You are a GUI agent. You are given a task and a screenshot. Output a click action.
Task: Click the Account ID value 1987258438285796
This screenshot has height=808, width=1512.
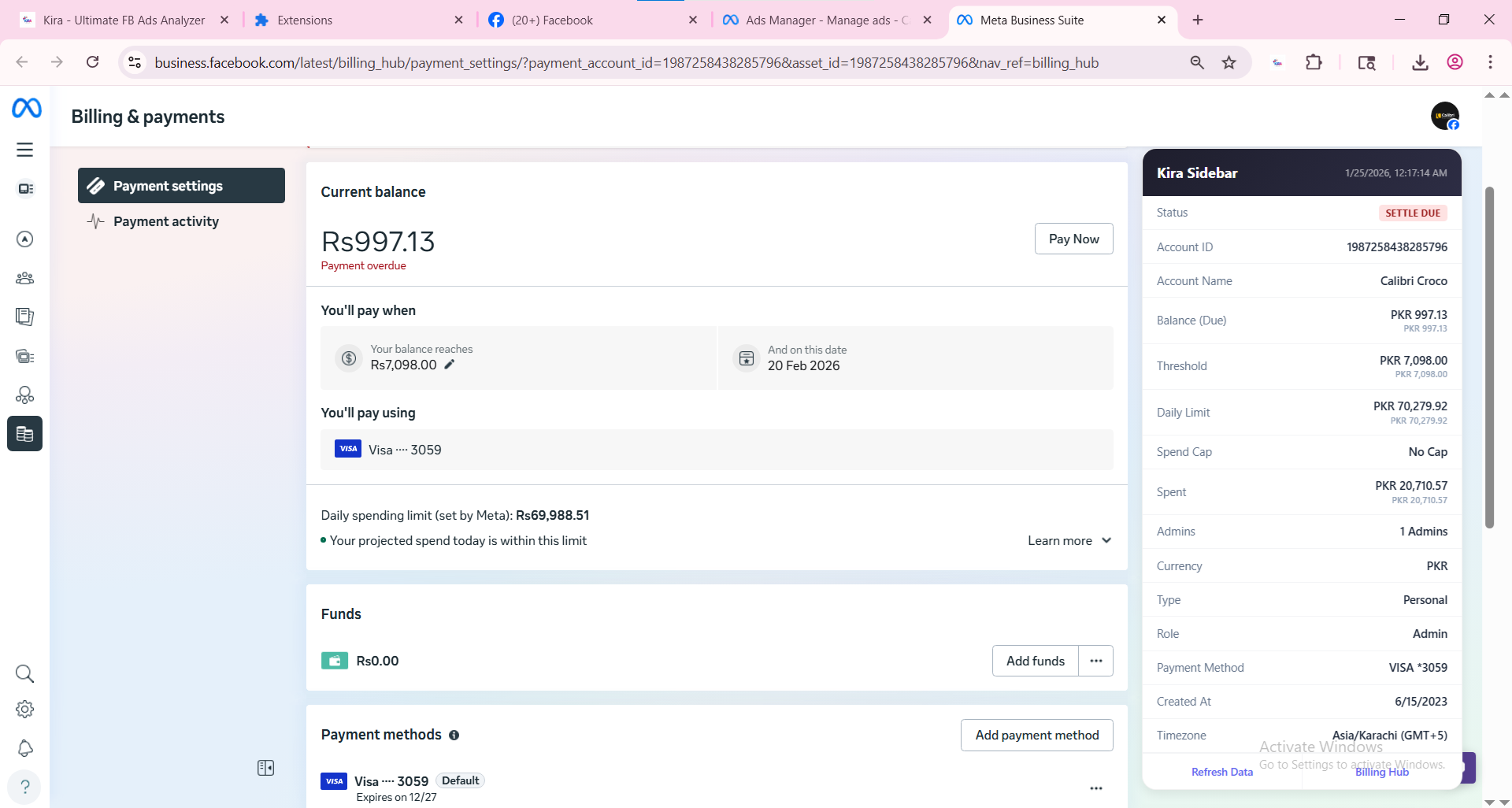(1396, 247)
